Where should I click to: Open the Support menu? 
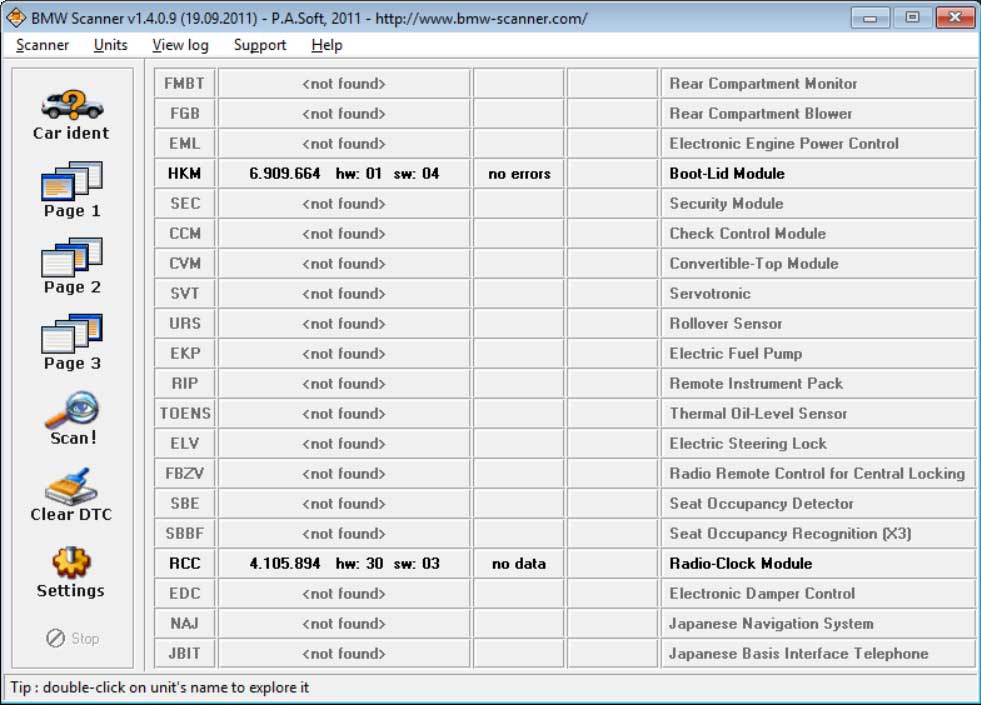[x=259, y=45]
